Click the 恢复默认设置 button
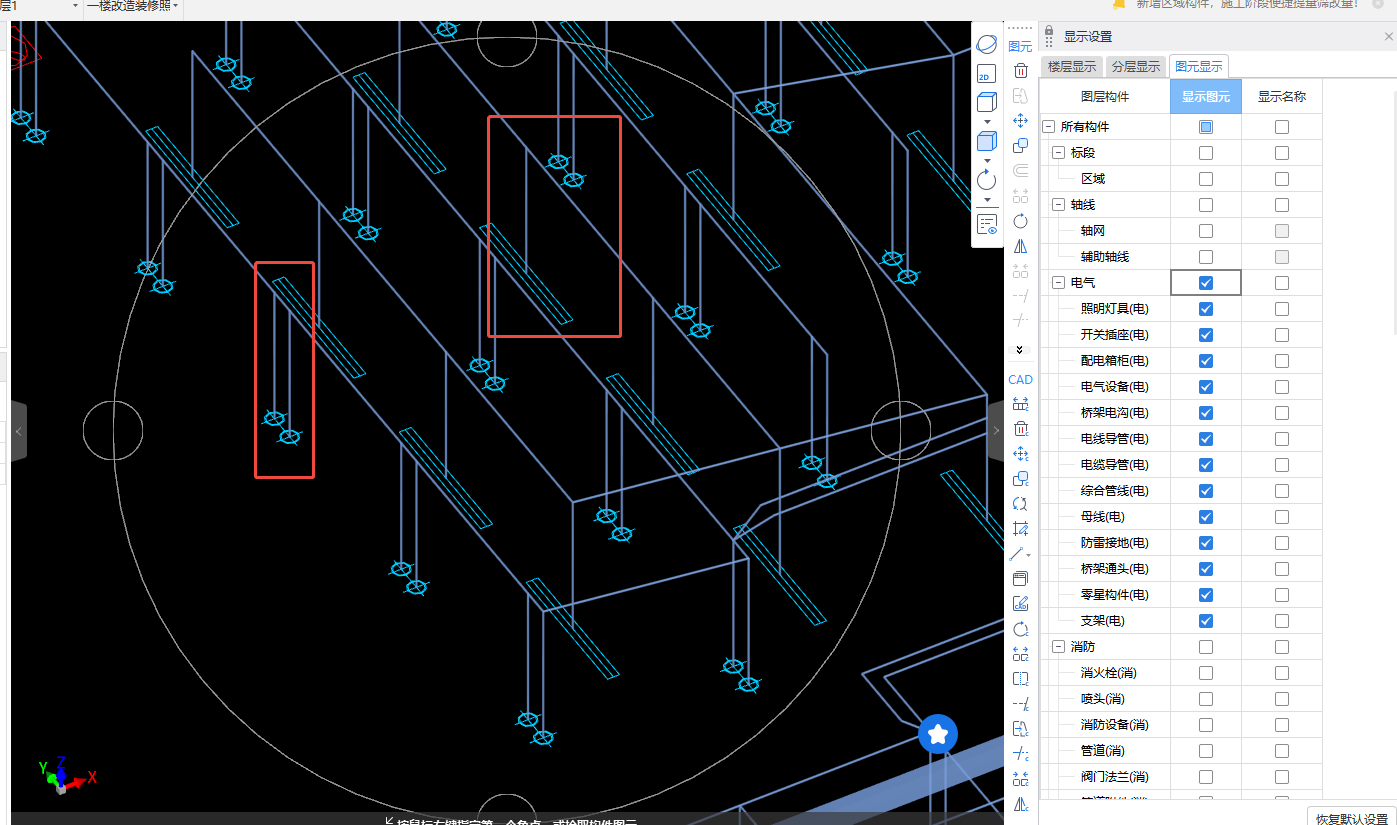 [1352, 818]
